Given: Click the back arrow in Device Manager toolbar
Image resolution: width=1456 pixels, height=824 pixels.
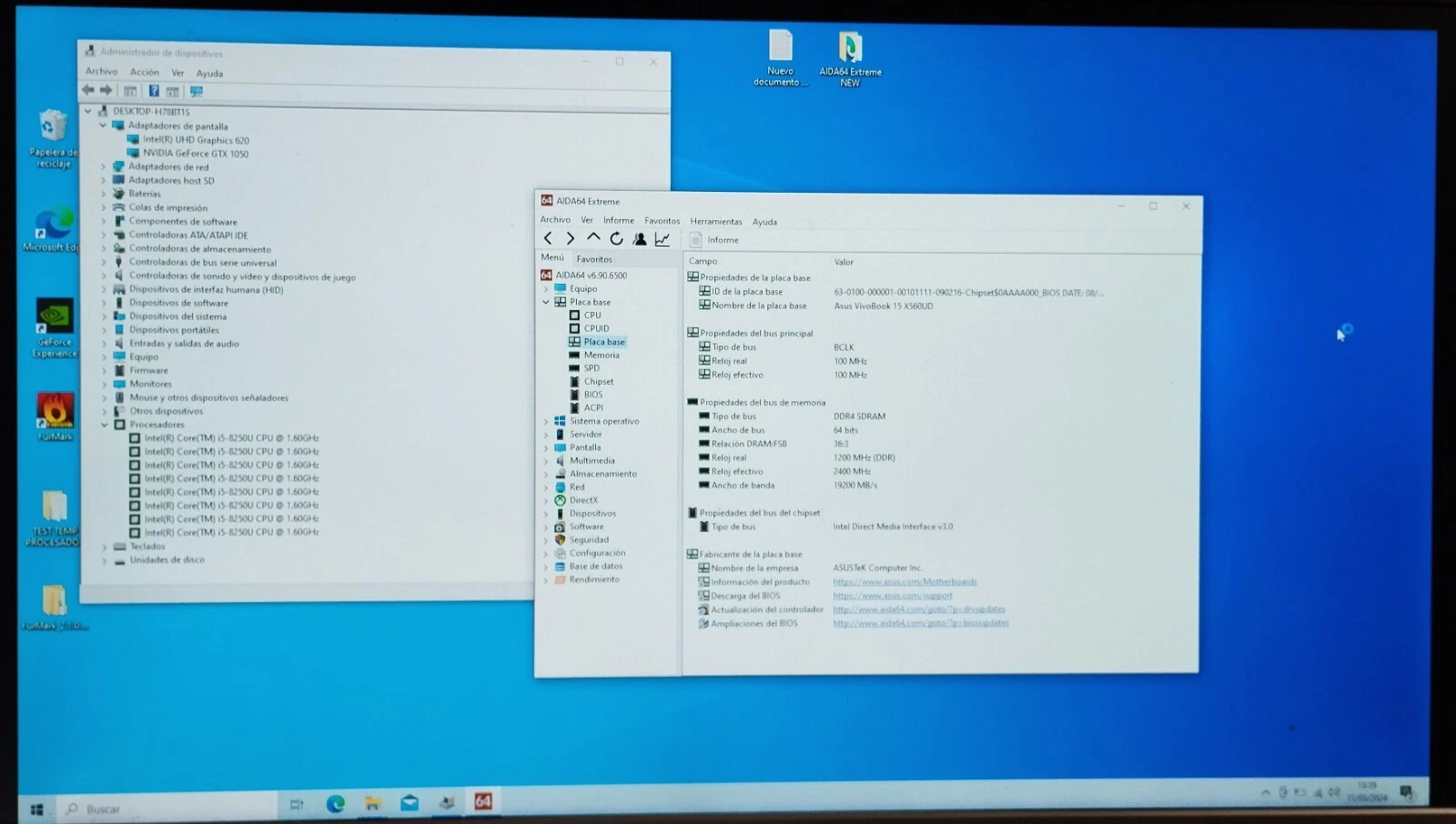Looking at the screenshot, I should pyautogui.click(x=88, y=90).
